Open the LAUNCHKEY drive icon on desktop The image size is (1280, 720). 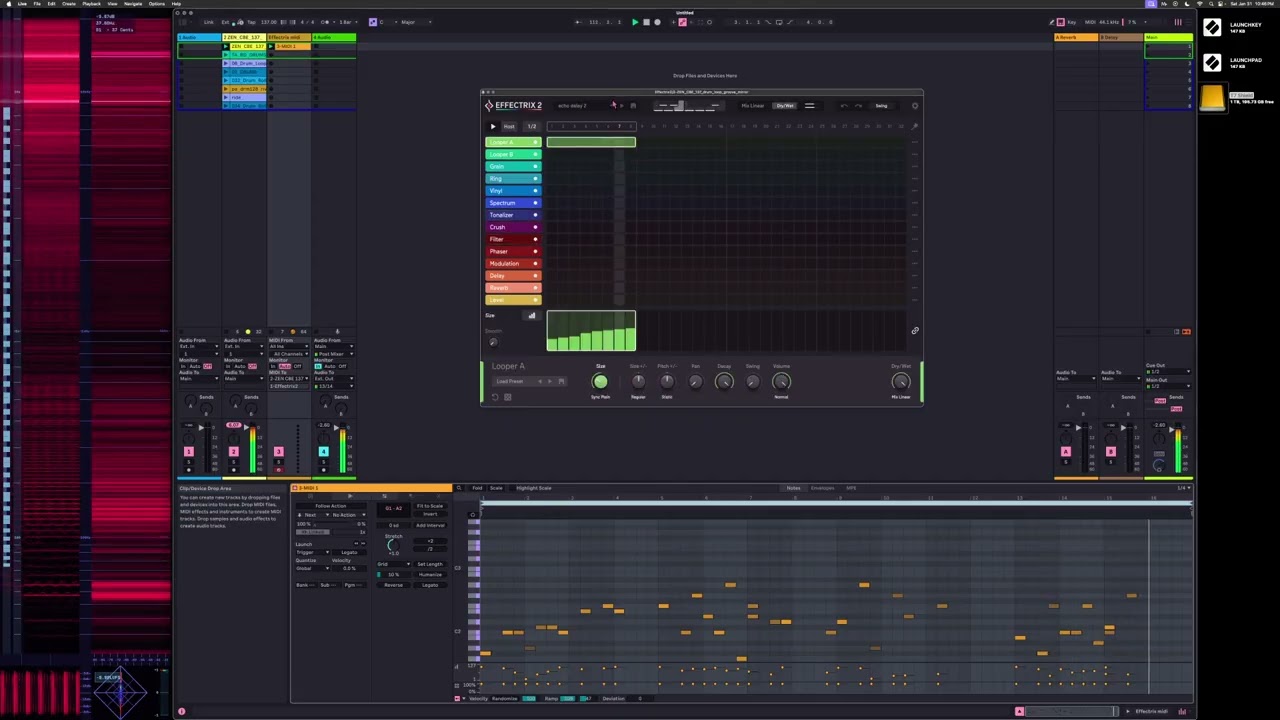[1212, 28]
